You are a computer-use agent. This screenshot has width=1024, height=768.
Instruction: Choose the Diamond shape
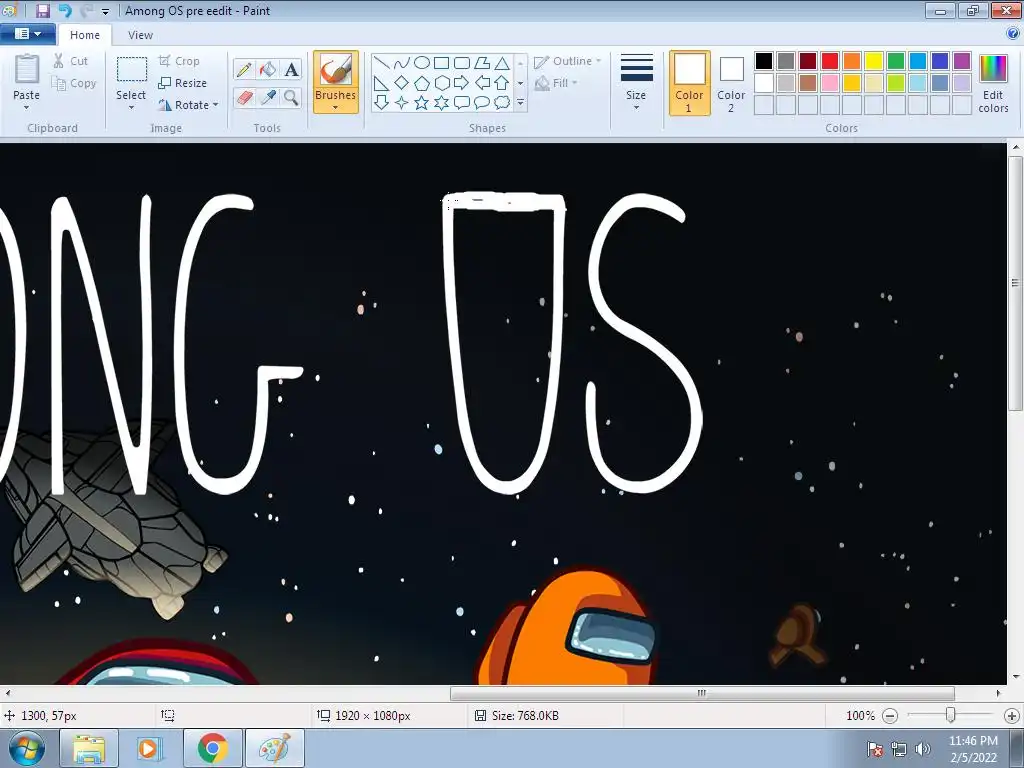tap(402, 83)
